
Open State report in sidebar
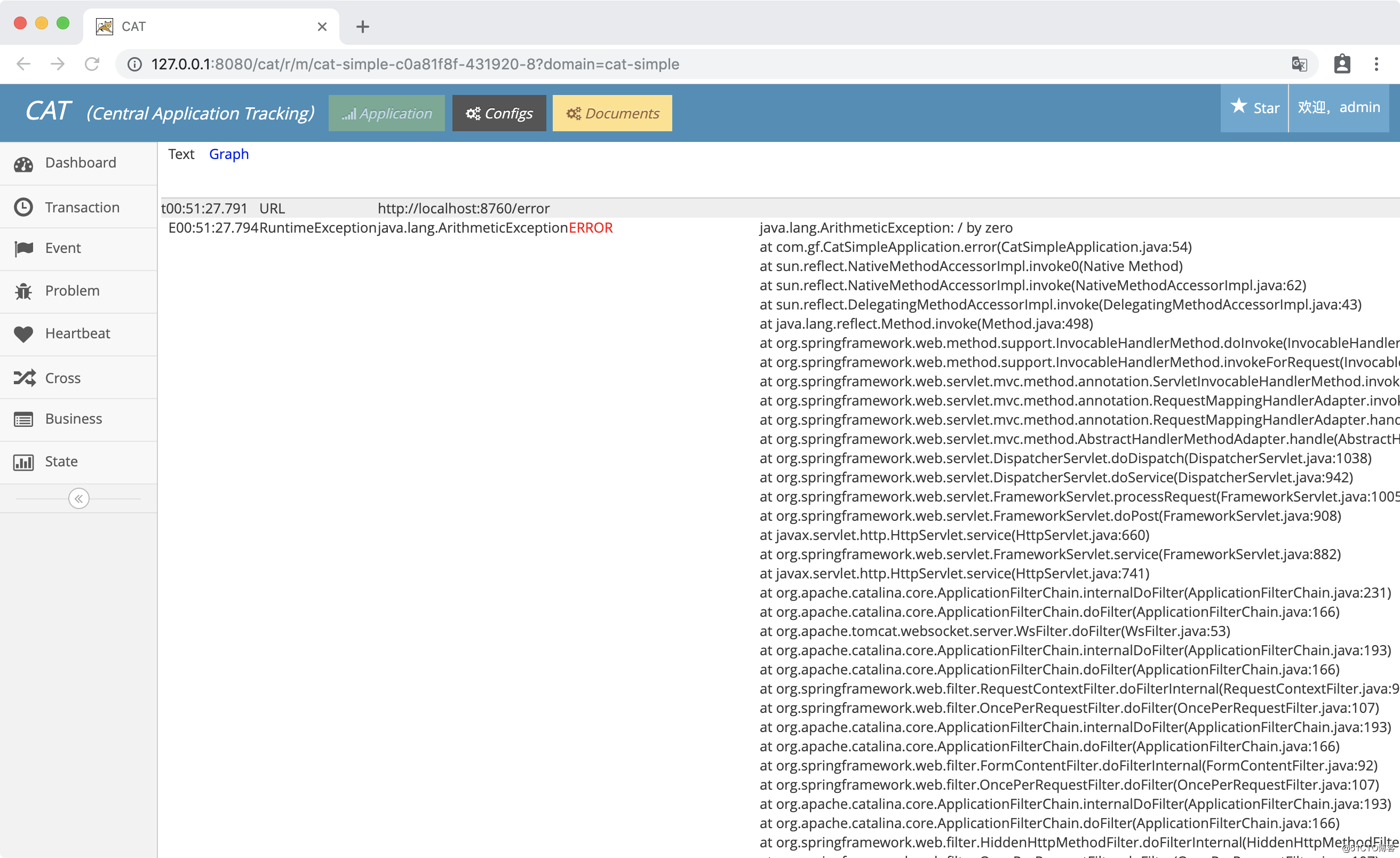[x=78, y=462]
